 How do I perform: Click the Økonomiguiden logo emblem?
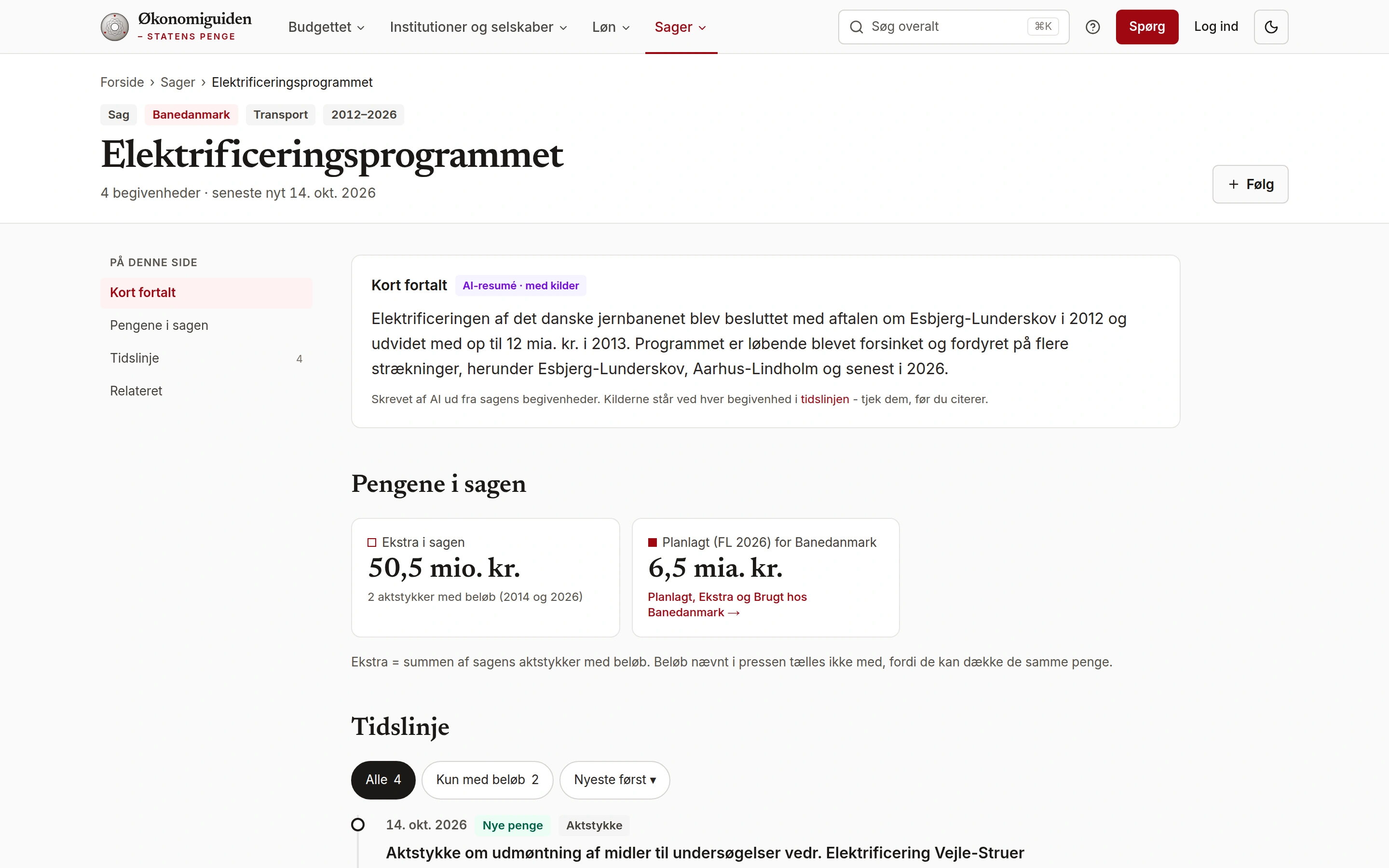115,27
